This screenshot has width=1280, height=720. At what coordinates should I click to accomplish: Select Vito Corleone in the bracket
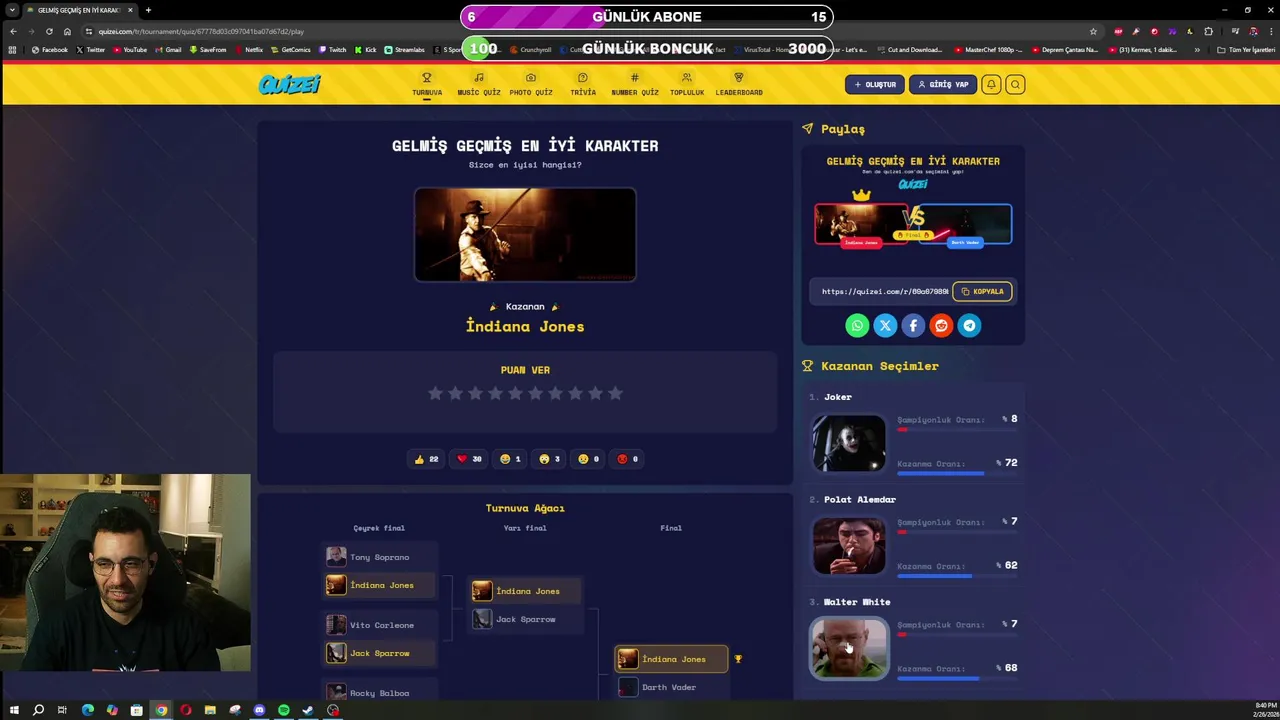click(x=379, y=625)
